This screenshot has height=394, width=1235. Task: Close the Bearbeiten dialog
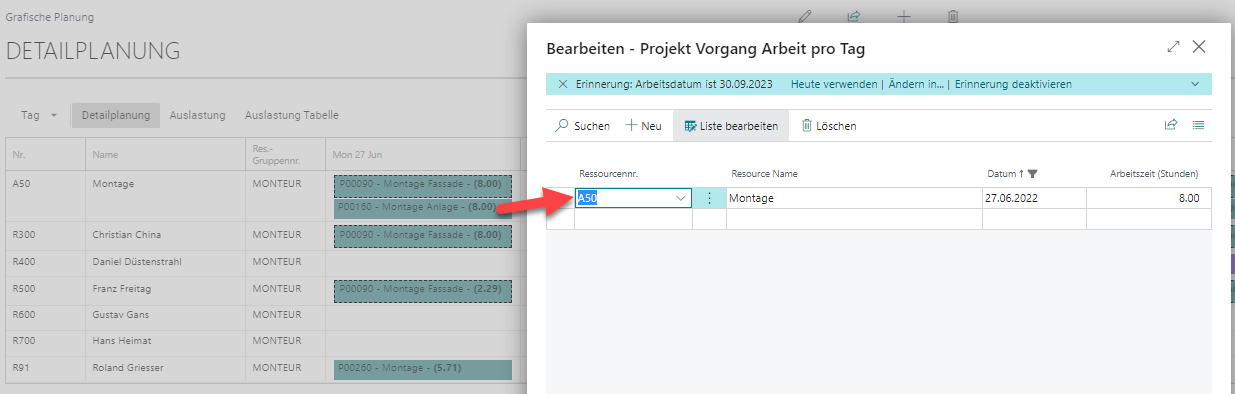[1199, 47]
